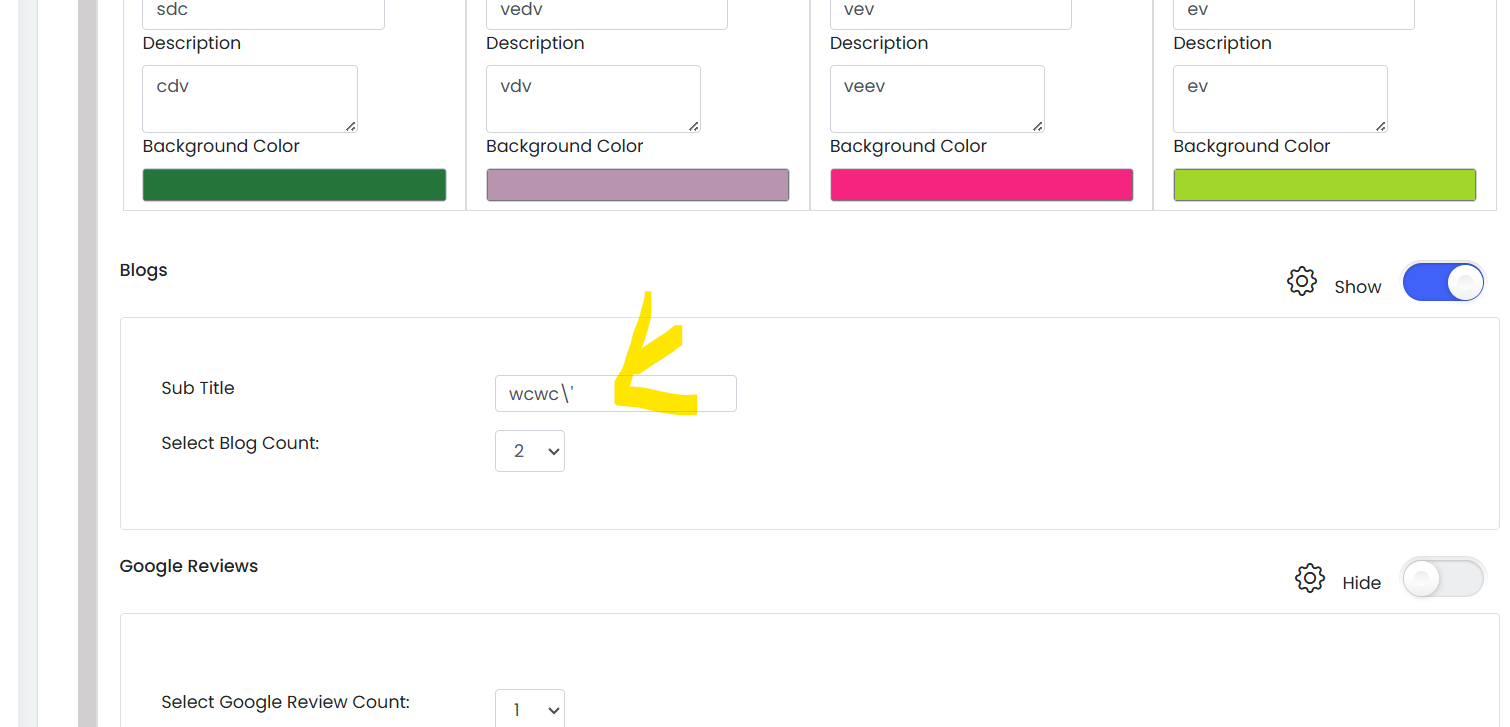
Task: Open the mauve background color swatch
Action: 638,185
